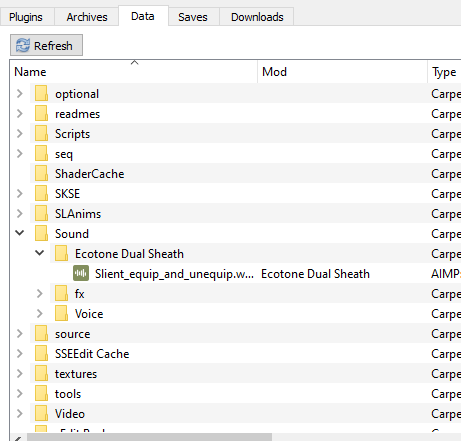The image size is (461, 441).
Task: Collapse the Ecotone Dual Sheath folder
Action: pos(40,253)
